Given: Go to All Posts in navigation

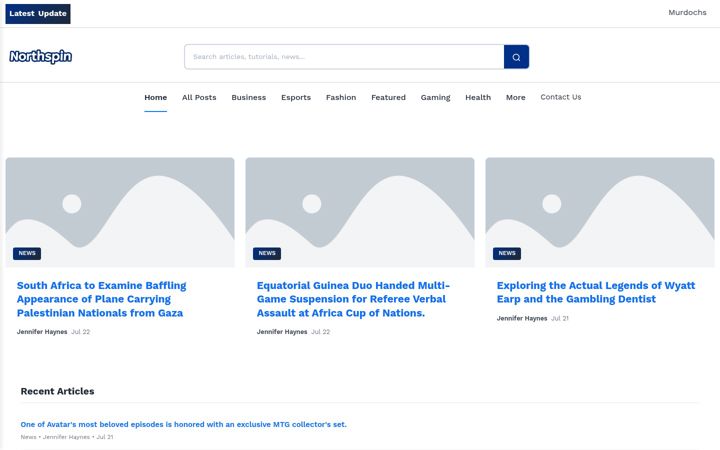Looking at the screenshot, I should (x=199, y=97).
